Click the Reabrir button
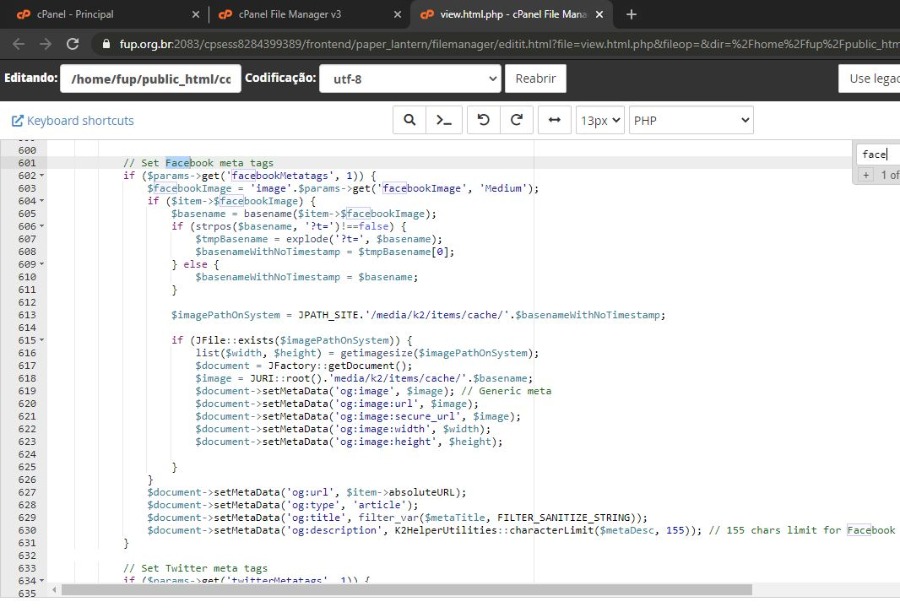The height and width of the screenshot is (614, 900). 536,79
